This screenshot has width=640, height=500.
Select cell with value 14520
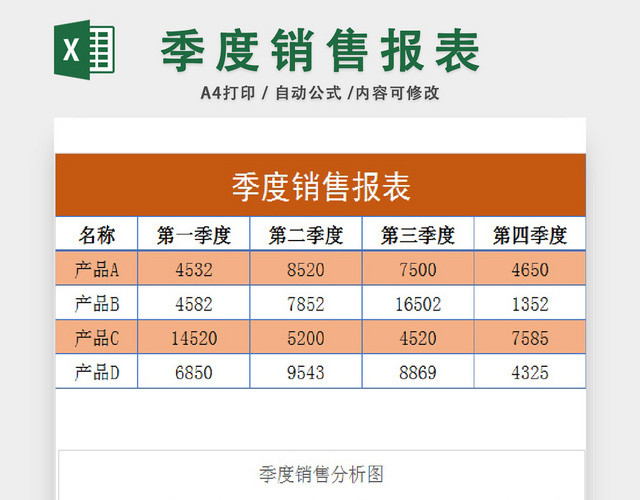pyautogui.click(x=194, y=337)
